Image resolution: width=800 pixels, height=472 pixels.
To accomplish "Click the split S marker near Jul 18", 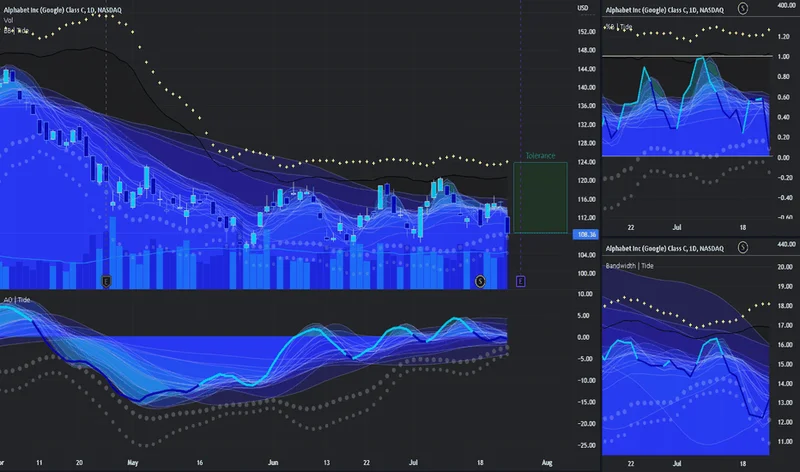I will click(x=480, y=282).
